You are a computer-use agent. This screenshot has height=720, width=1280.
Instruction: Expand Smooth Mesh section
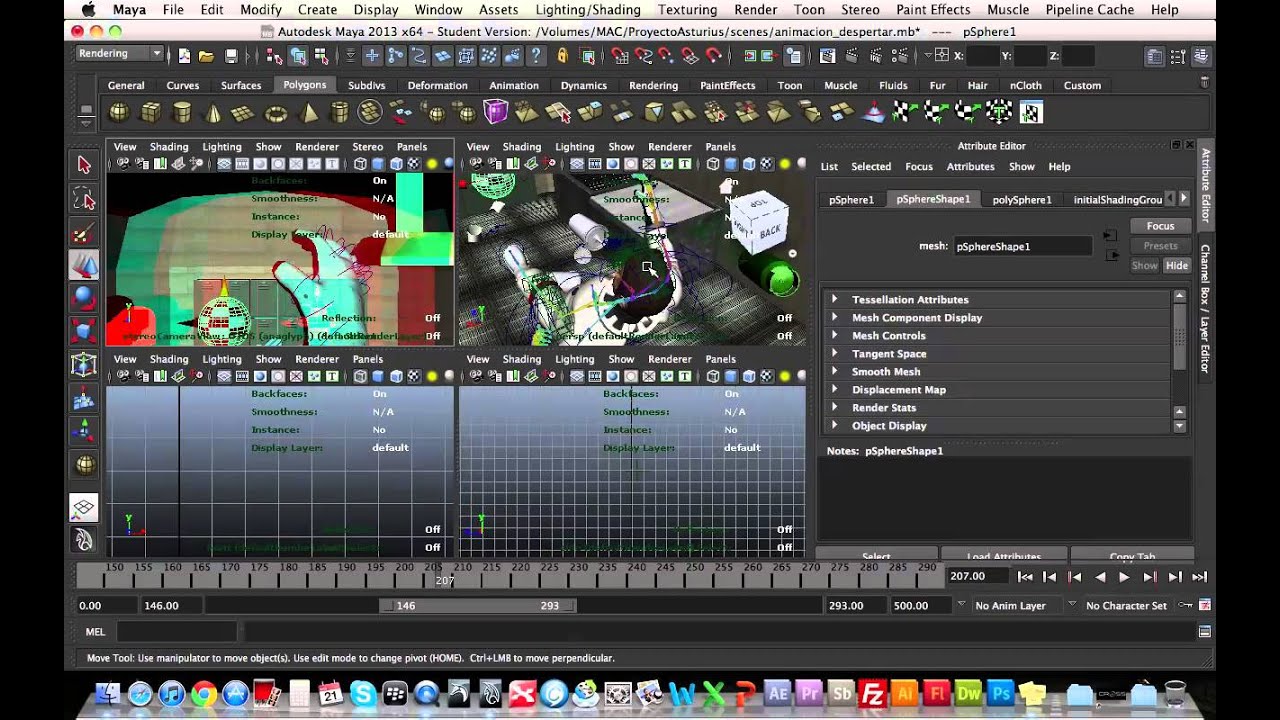coord(834,371)
